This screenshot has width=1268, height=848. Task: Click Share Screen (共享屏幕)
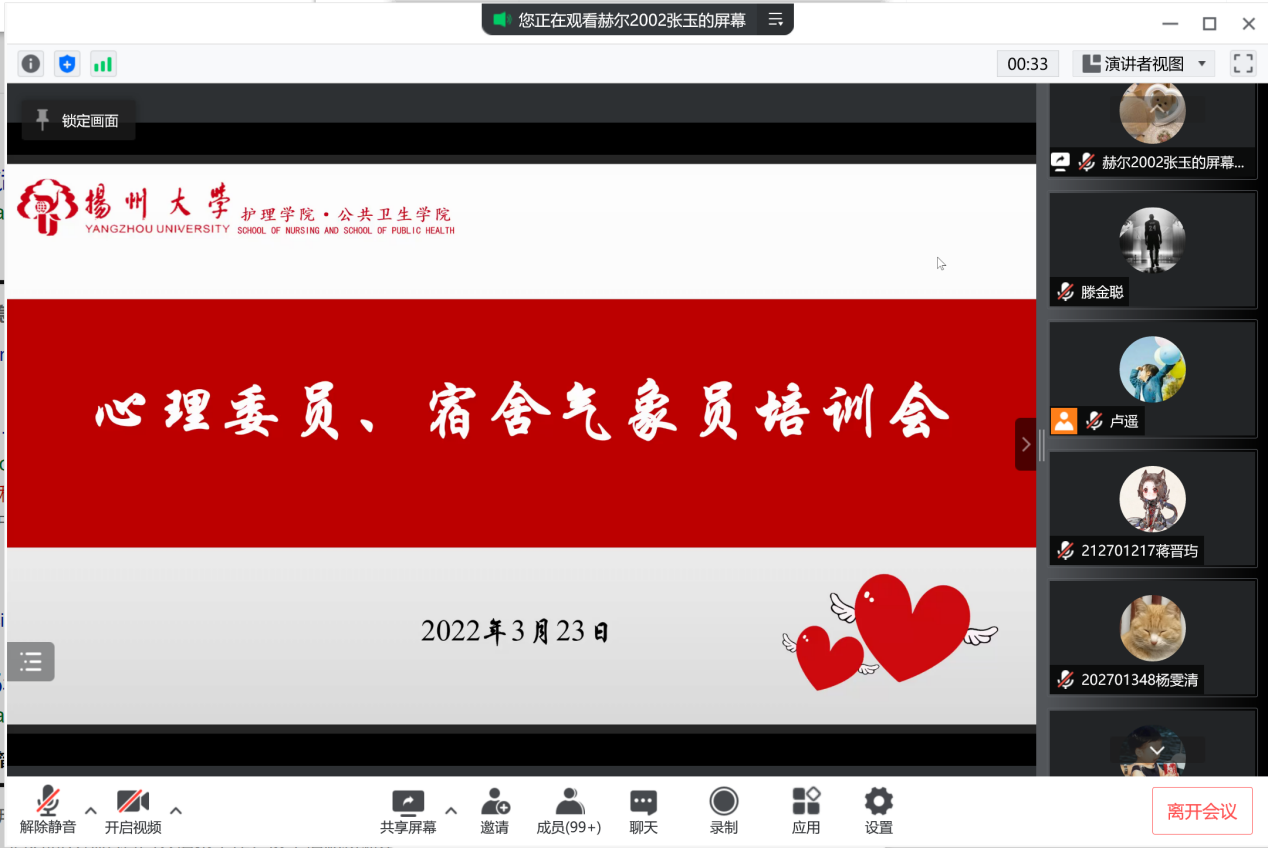click(x=408, y=811)
